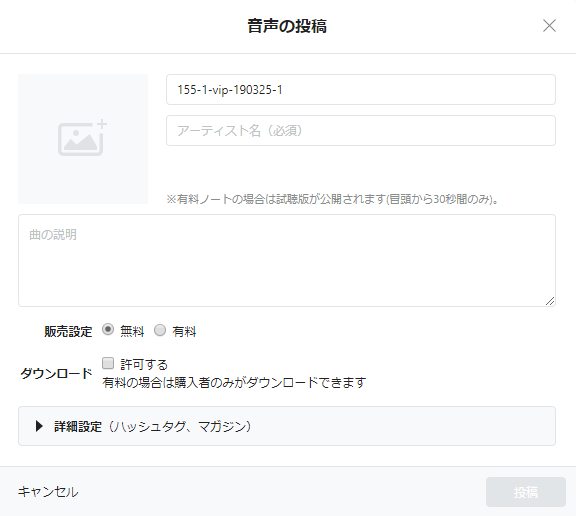Click into the 曲の説明 description box

click(x=287, y=260)
